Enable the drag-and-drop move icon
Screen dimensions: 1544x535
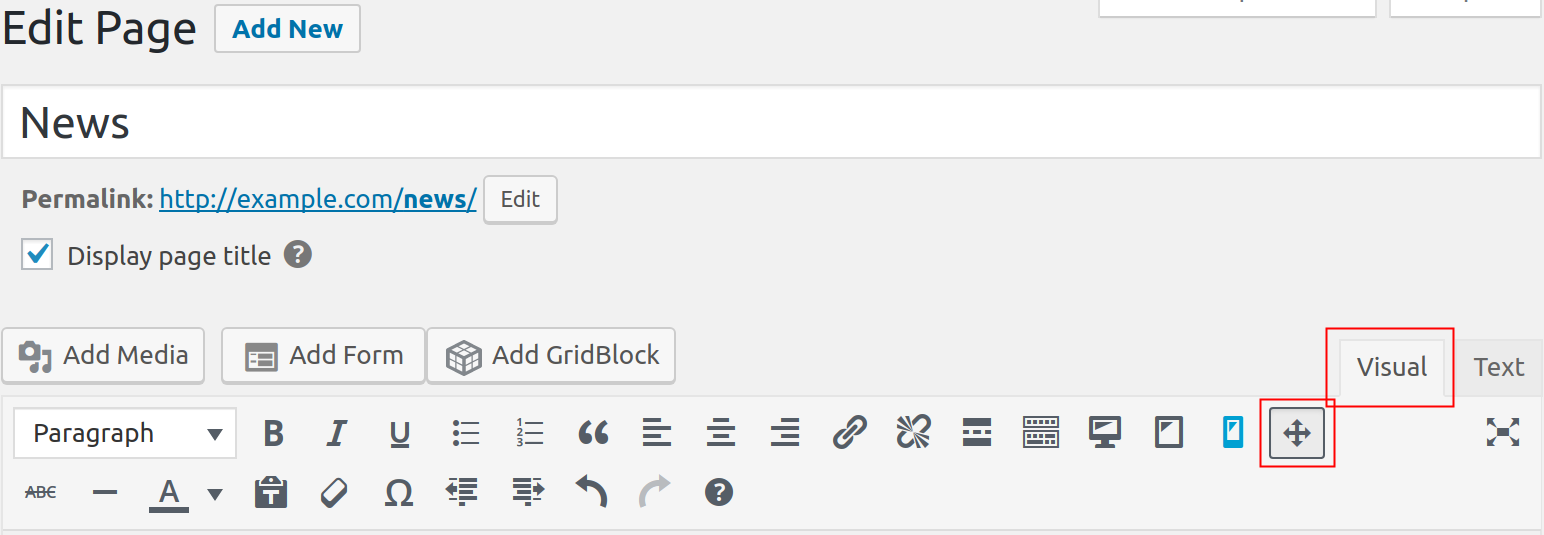(x=1296, y=433)
